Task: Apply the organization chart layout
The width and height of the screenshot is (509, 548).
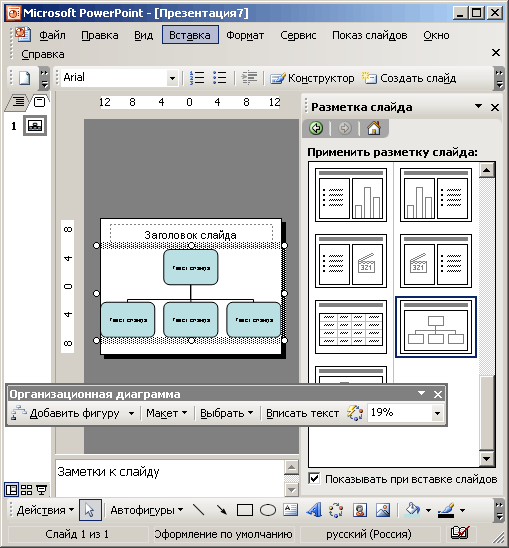Action: point(436,327)
